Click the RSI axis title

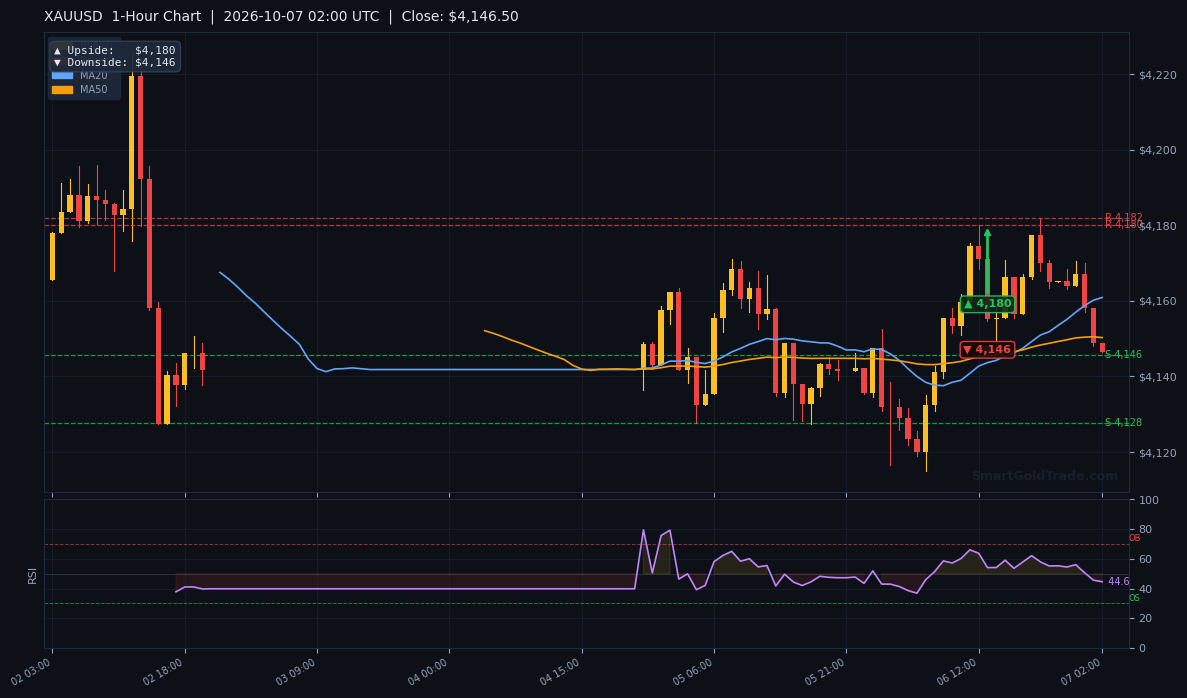(33, 576)
